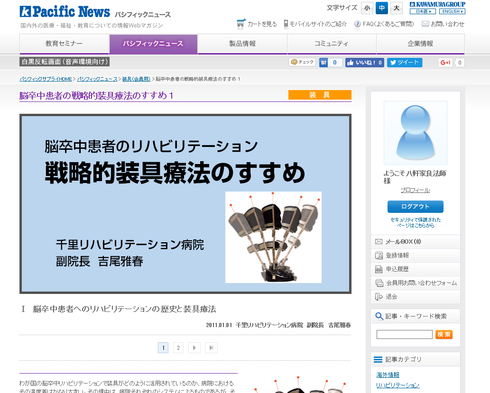Click the blue slide title image
The width and height of the screenshot is (490, 393).
[x=185, y=204]
